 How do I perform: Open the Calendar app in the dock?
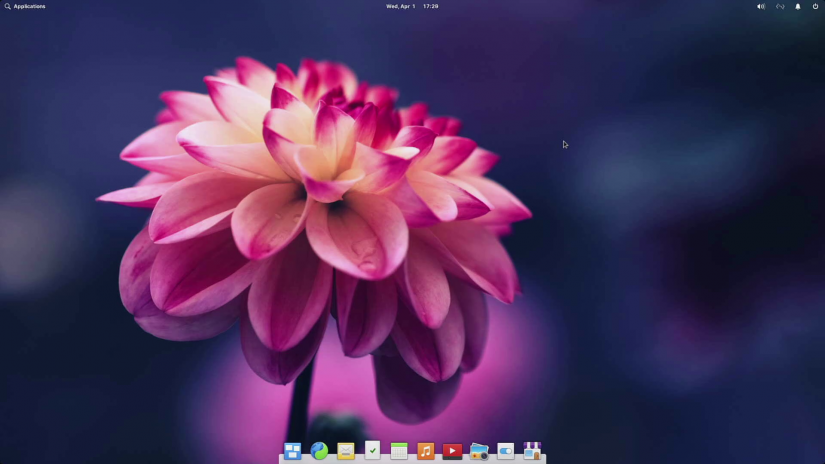pos(399,451)
